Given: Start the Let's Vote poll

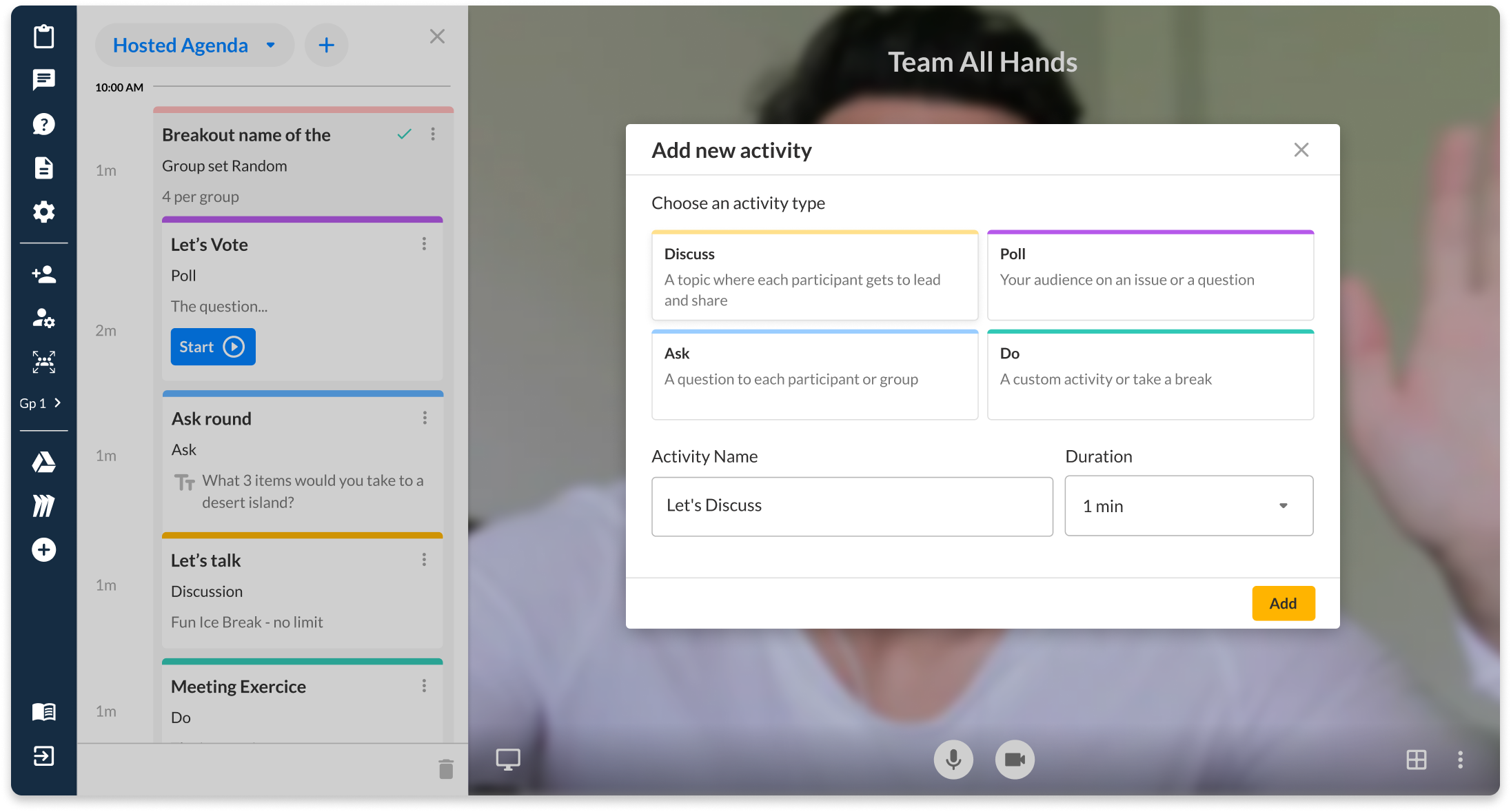Looking at the screenshot, I should coord(212,347).
